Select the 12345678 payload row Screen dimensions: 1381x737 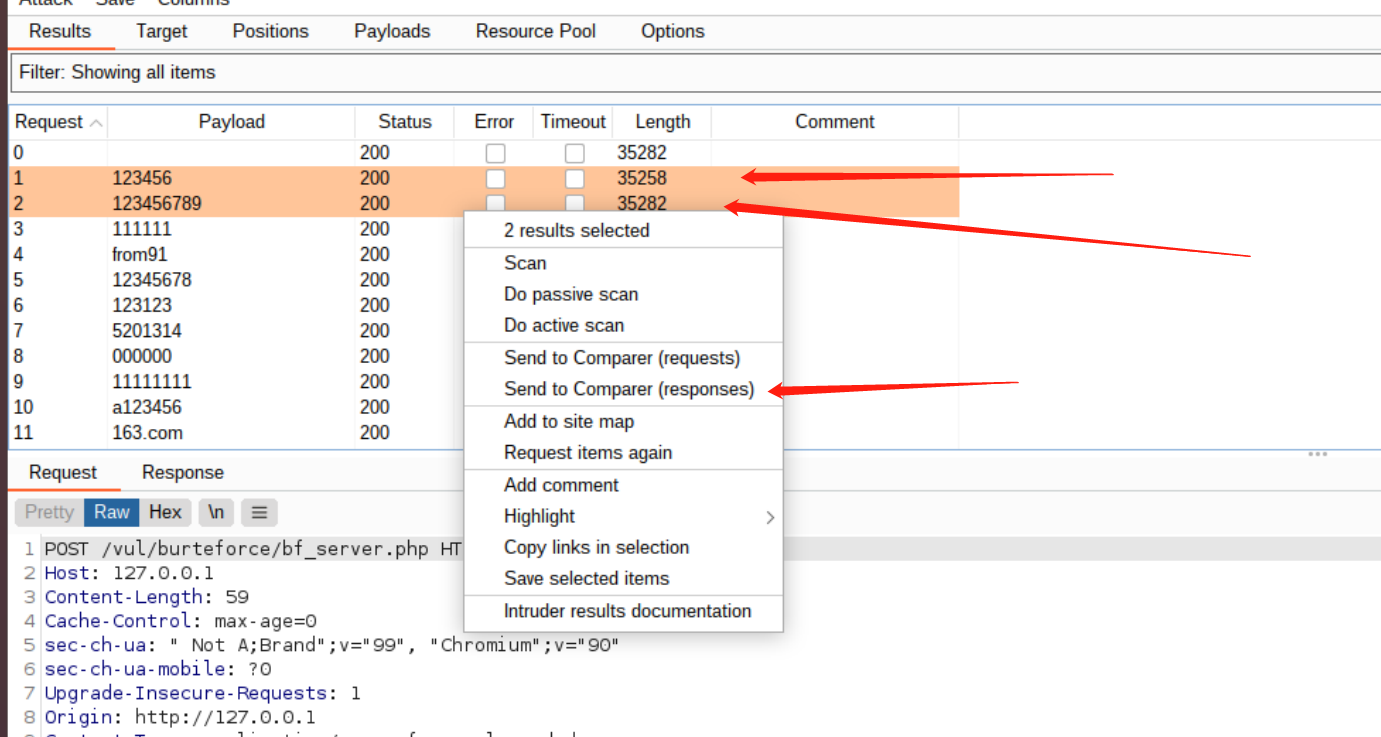click(x=237, y=280)
